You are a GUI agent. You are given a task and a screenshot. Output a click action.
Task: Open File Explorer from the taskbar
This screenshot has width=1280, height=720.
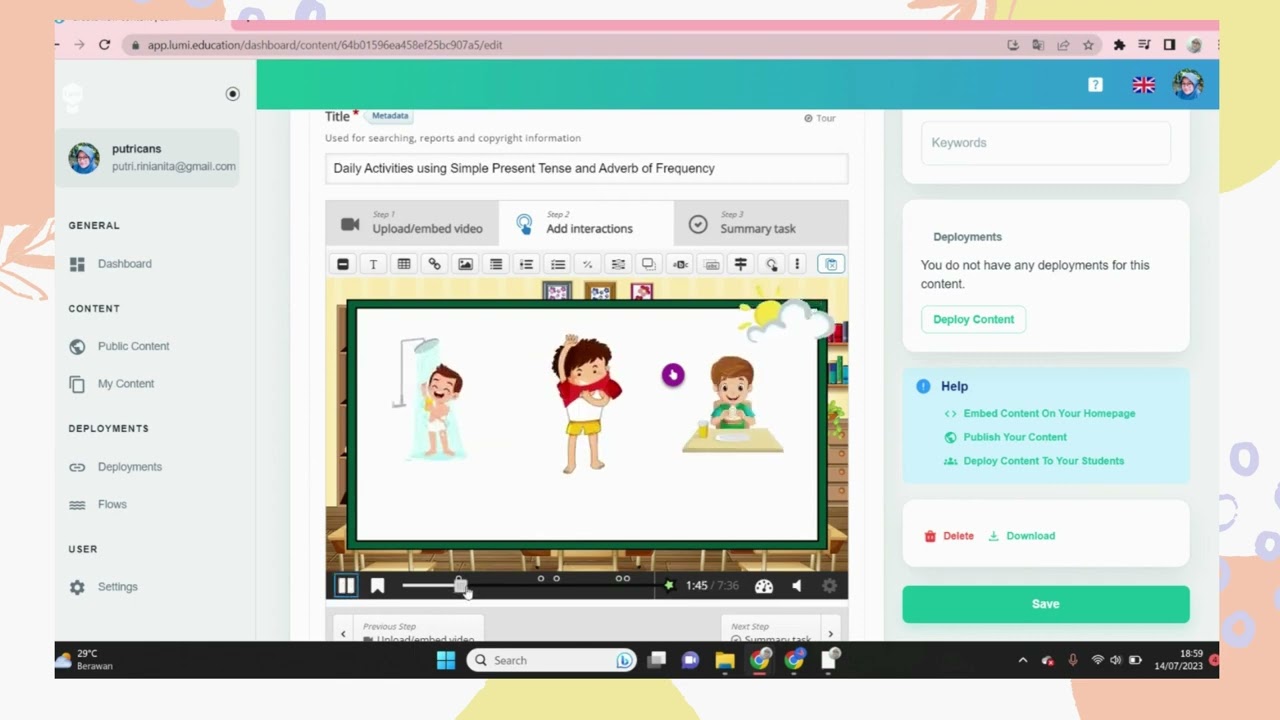tap(725, 660)
